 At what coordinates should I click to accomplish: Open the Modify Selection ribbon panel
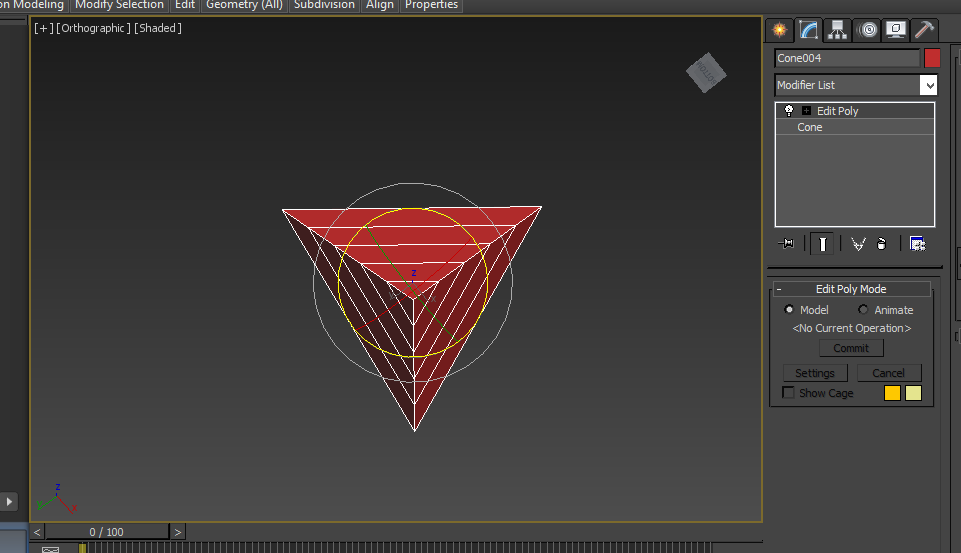tap(120, 5)
